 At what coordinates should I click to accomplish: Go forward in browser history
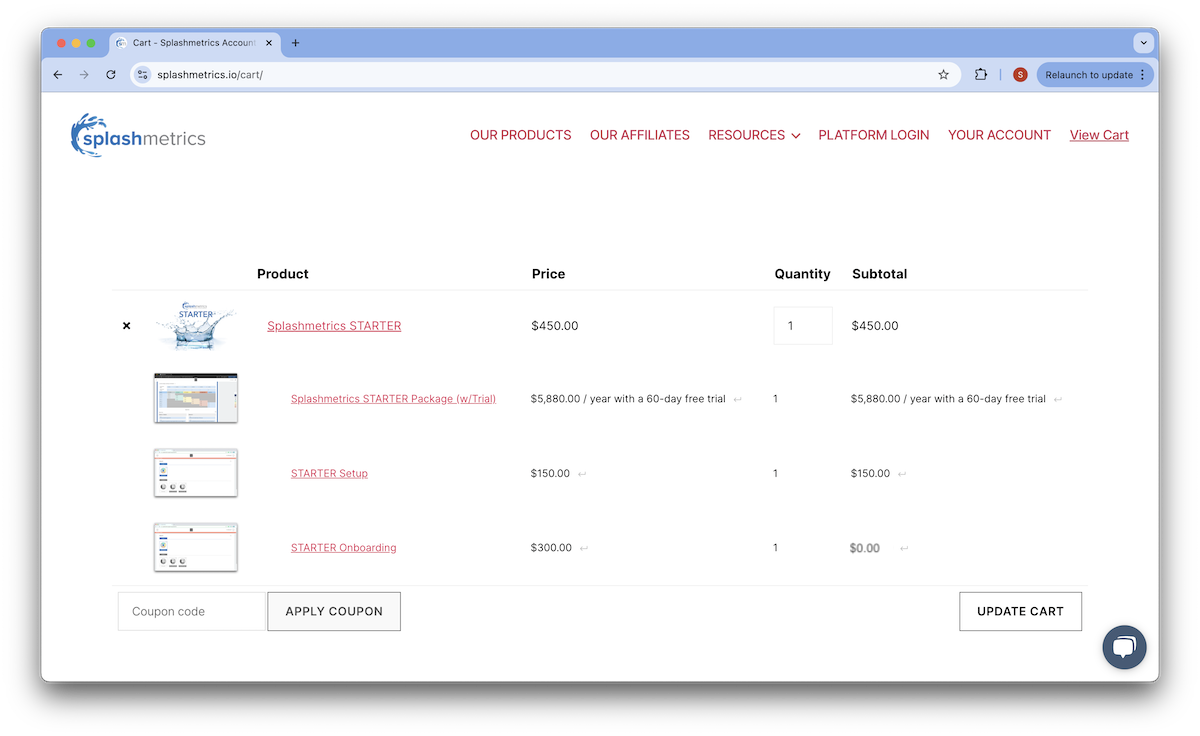84,75
